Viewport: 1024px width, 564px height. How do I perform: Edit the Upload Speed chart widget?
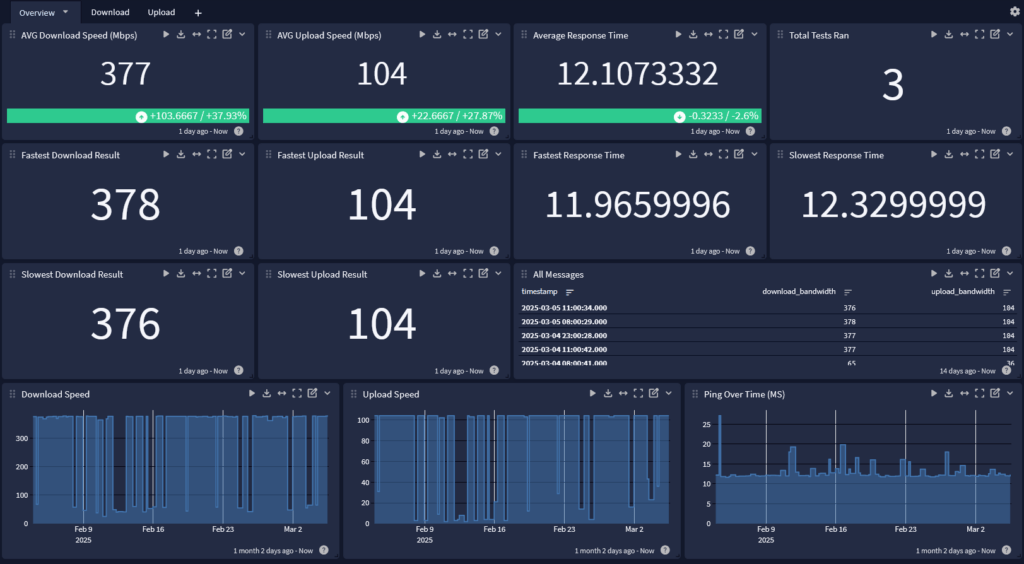653,394
